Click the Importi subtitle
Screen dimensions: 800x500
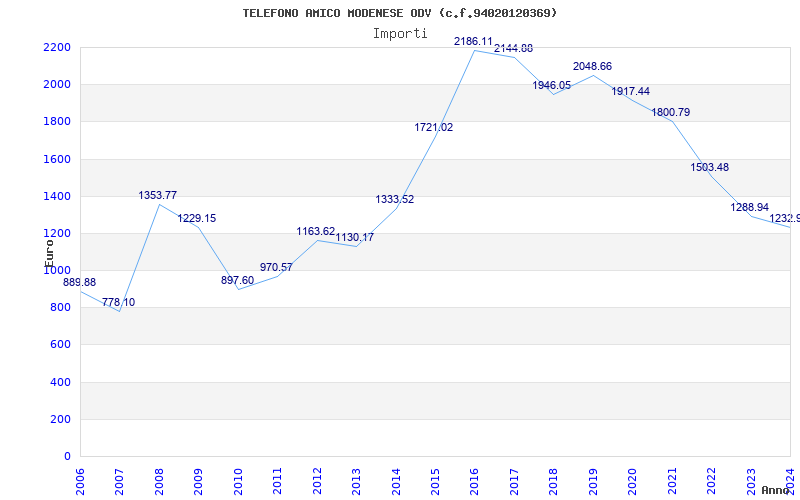(400, 34)
